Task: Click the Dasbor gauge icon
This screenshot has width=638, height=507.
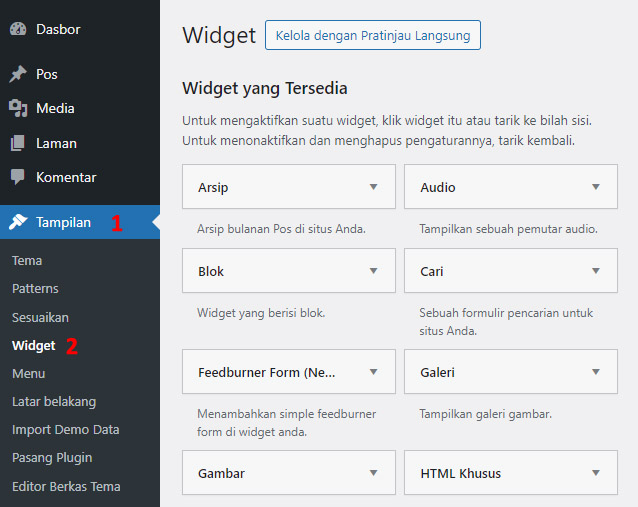Action: [18, 29]
